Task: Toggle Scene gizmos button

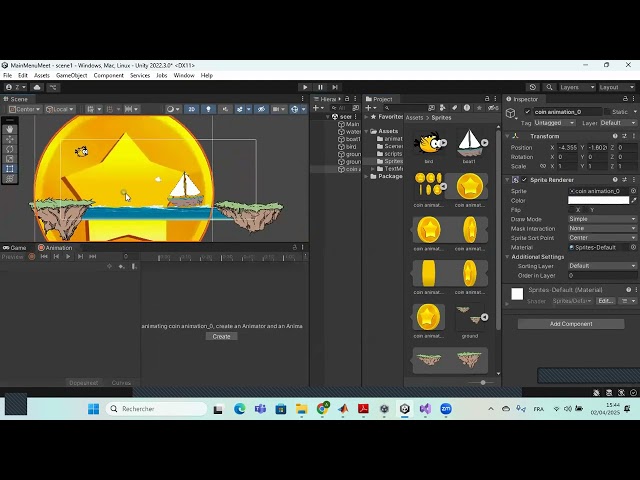Action: (295, 109)
